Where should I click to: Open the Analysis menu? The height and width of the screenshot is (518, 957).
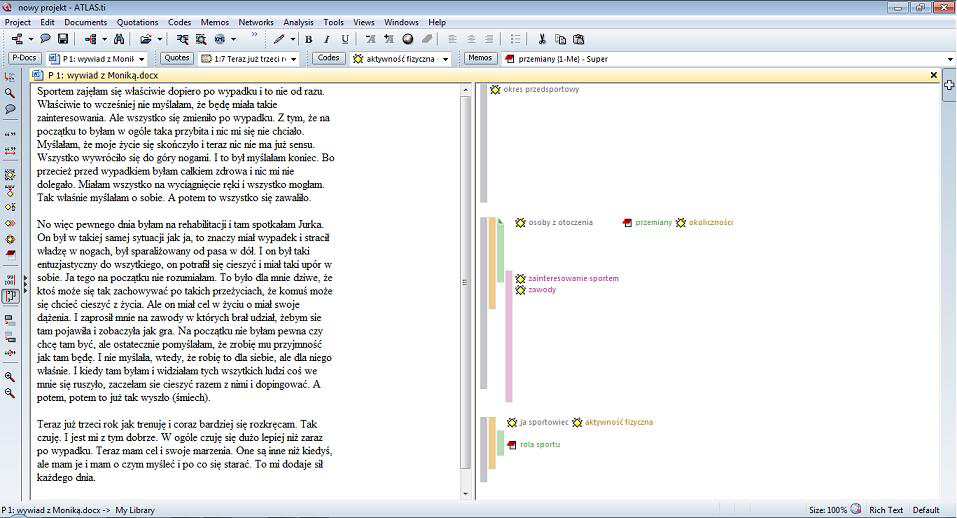pyautogui.click(x=298, y=22)
